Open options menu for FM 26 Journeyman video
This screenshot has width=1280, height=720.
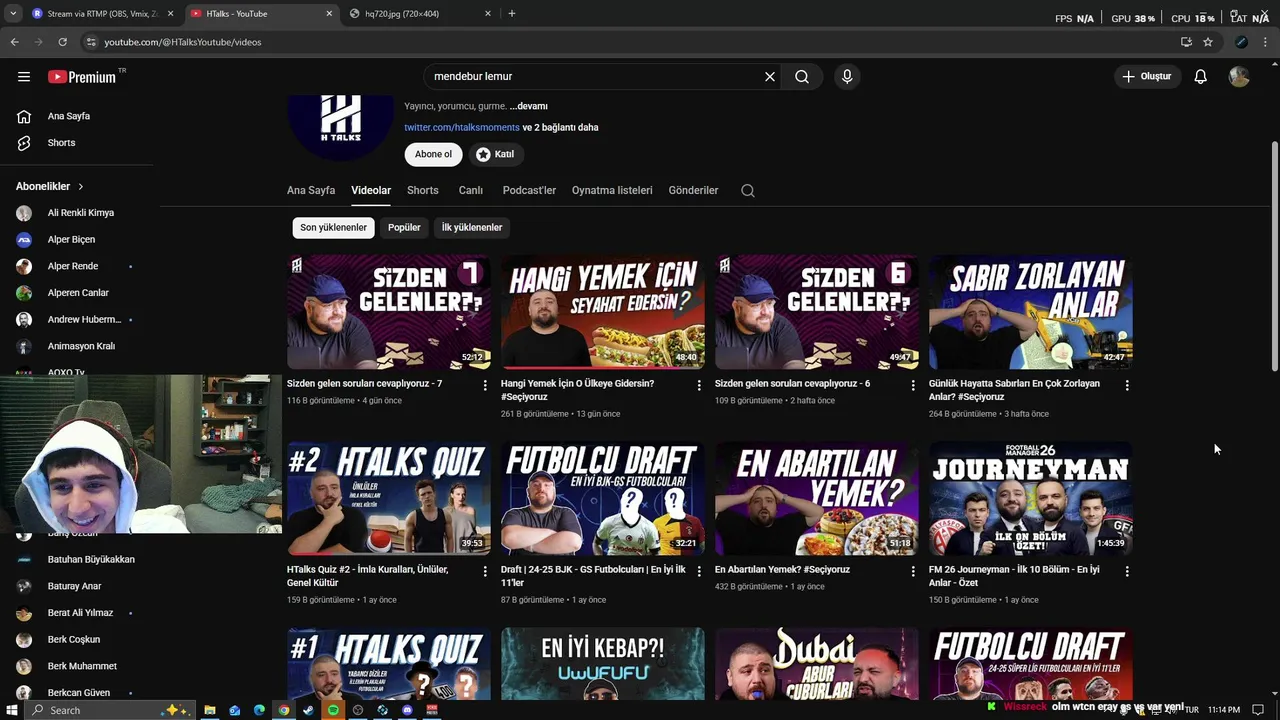1127,571
